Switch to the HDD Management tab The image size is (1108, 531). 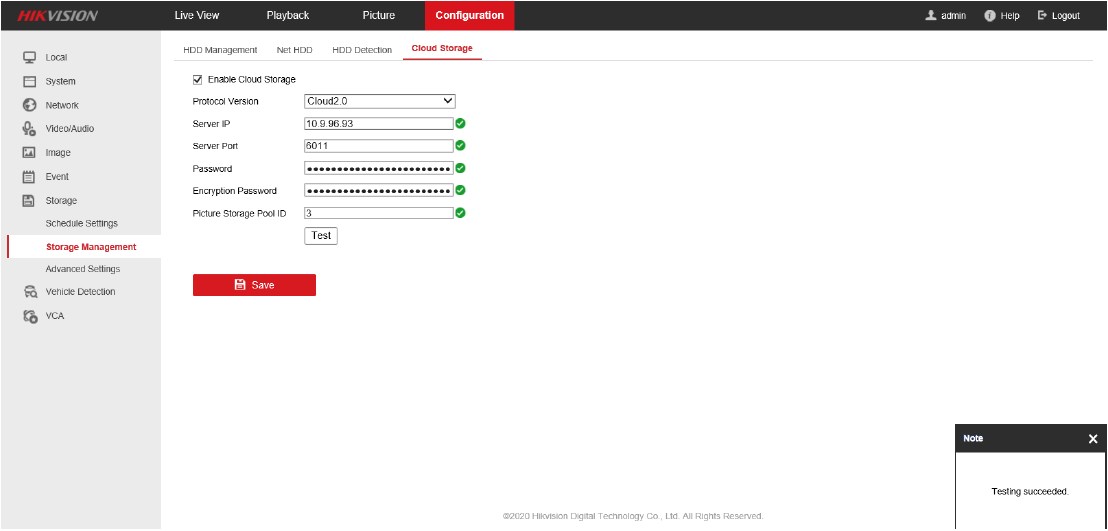[x=220, y=50]
